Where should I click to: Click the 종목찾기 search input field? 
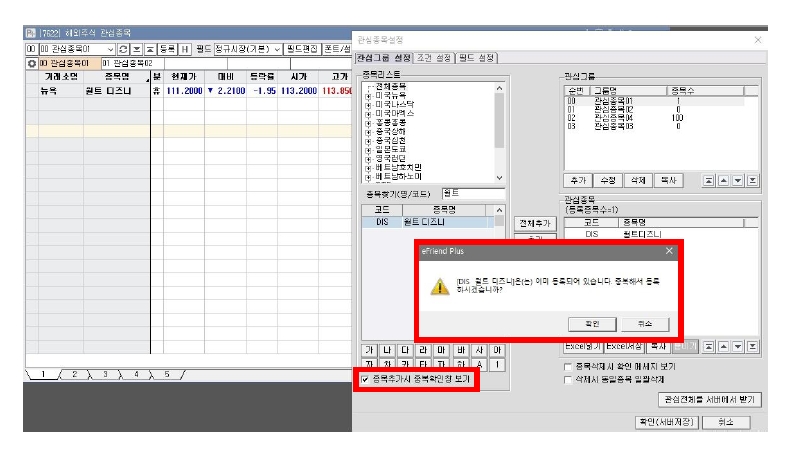pyautogui.click(x=473, y=194)
